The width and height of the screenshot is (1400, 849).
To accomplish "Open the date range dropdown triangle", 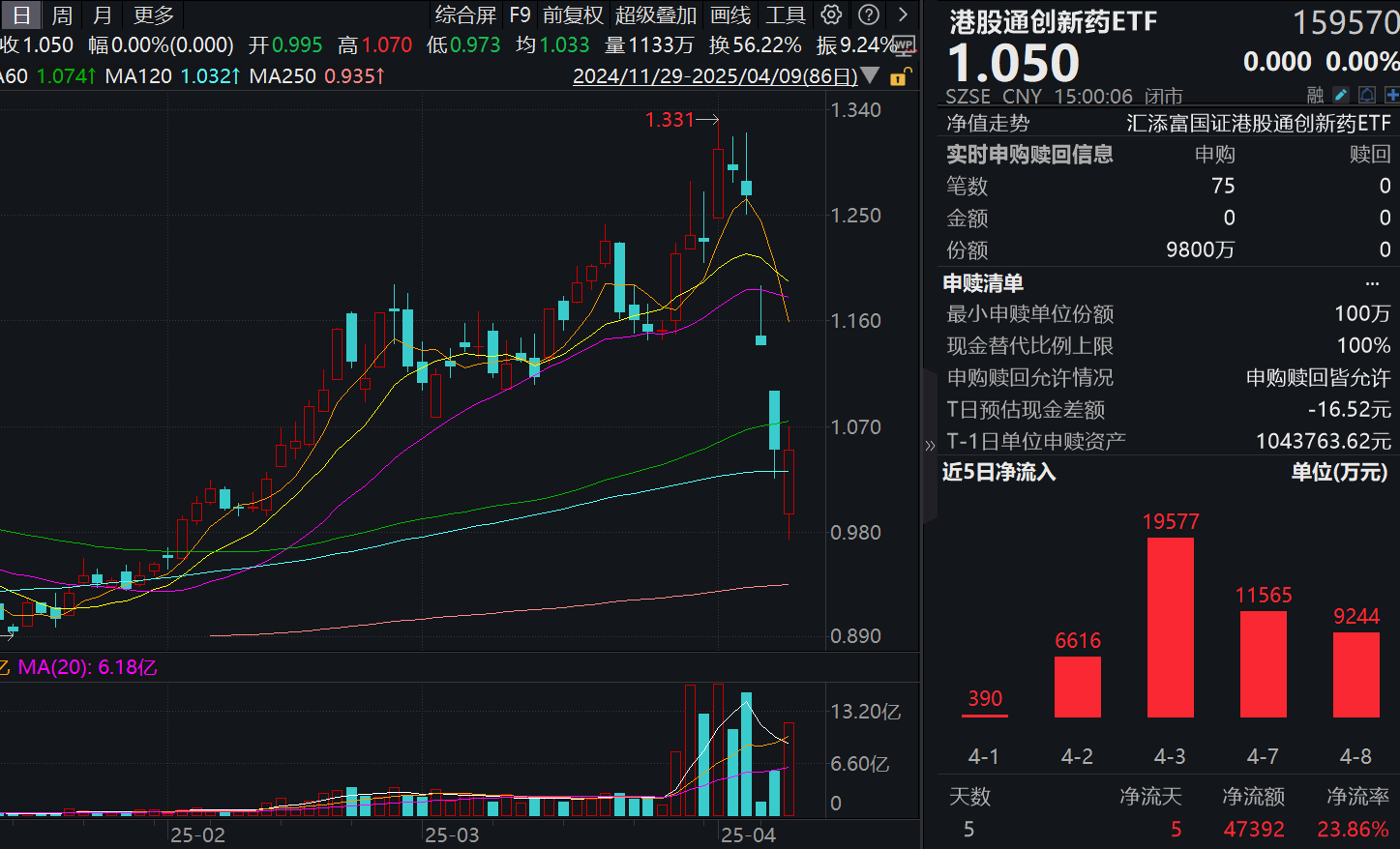I will point(869,75).
